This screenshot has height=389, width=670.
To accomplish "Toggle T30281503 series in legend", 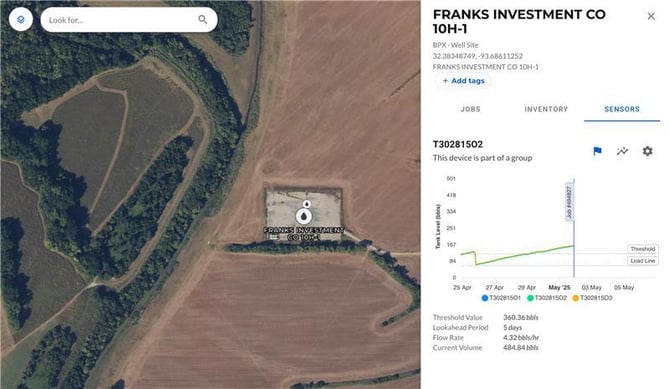I will coord(592,298).
